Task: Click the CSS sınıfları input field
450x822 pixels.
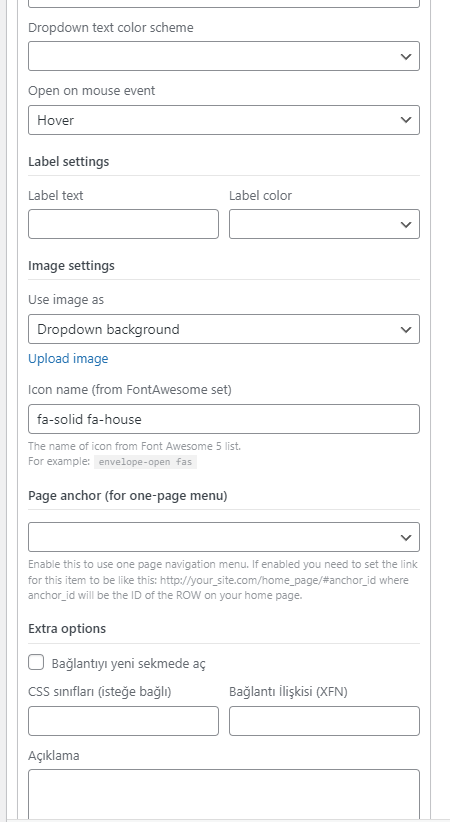Action: [x=123, y=721]
